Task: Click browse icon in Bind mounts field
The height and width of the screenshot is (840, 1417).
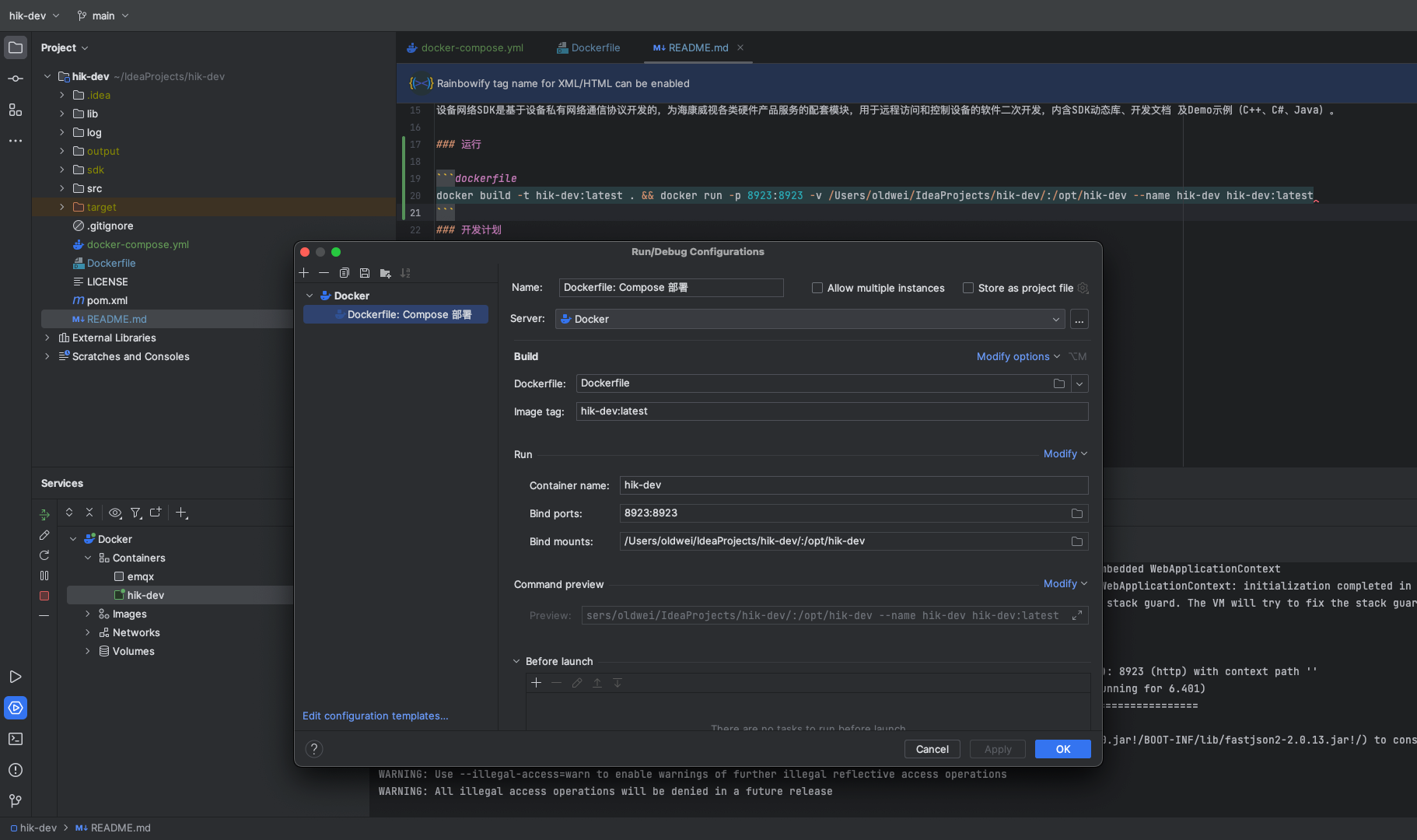Action: click(x=1077, y=541)
